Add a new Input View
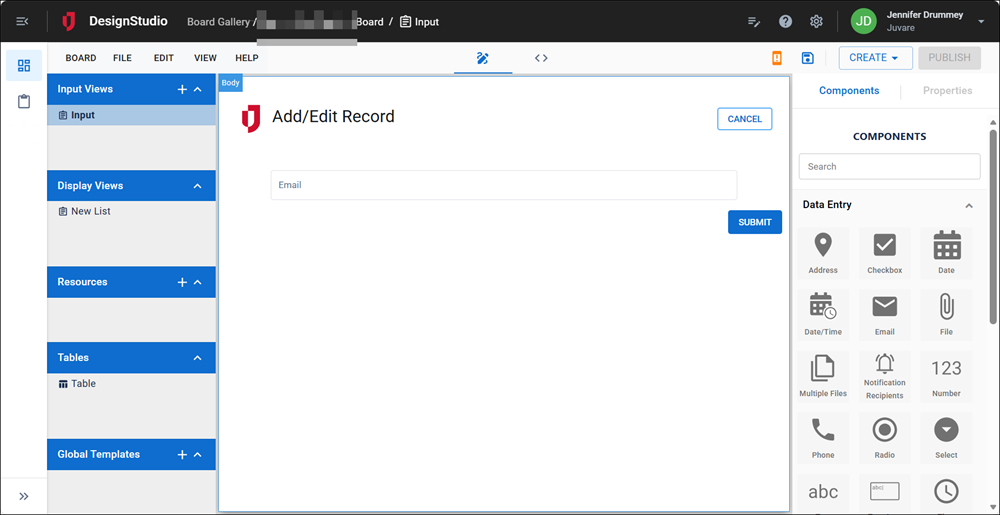The height and width of the screenshot is (515, 1000). 182,90
